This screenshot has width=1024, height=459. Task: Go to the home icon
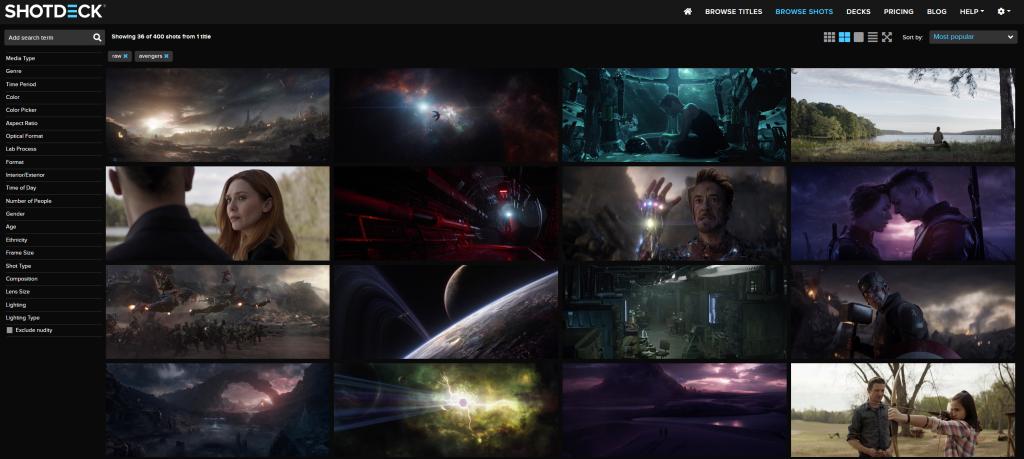click(x=688, y=11)
